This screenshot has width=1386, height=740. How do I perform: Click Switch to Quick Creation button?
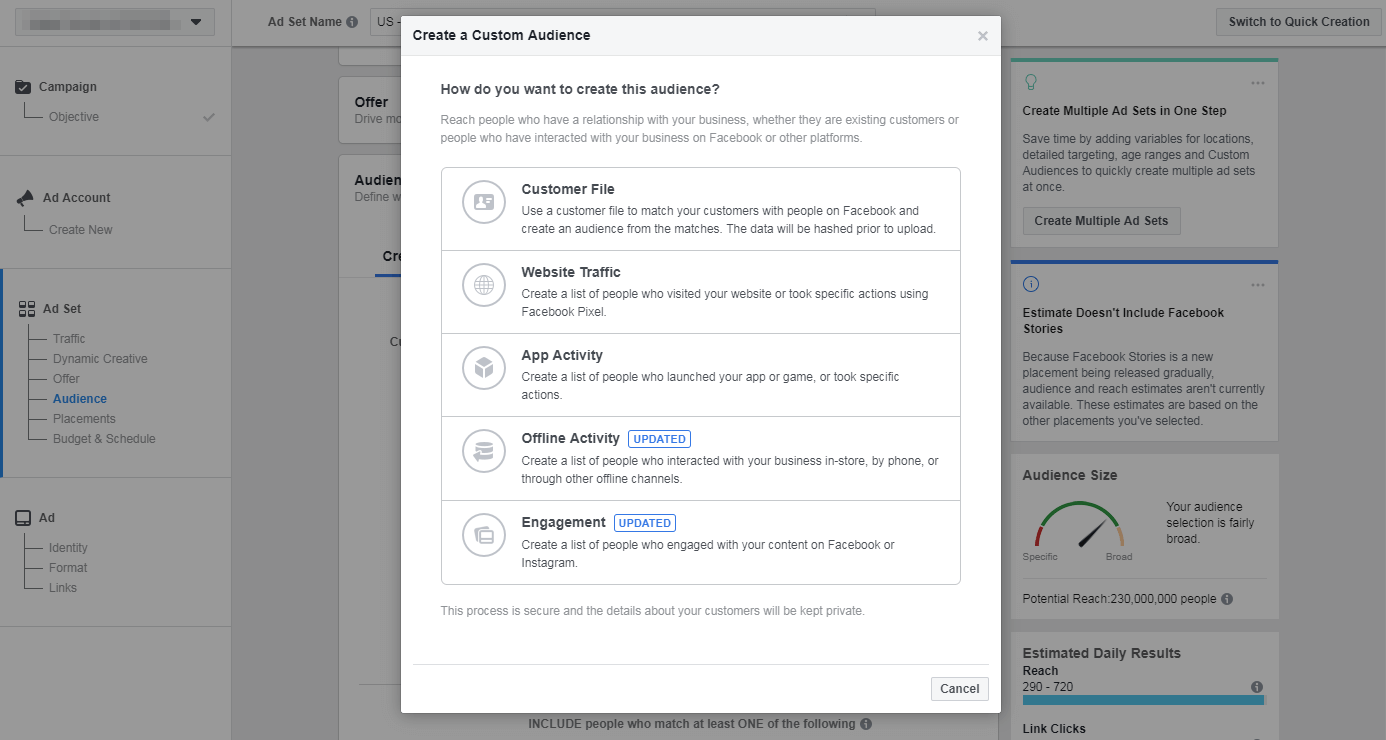click(1299, 22)
